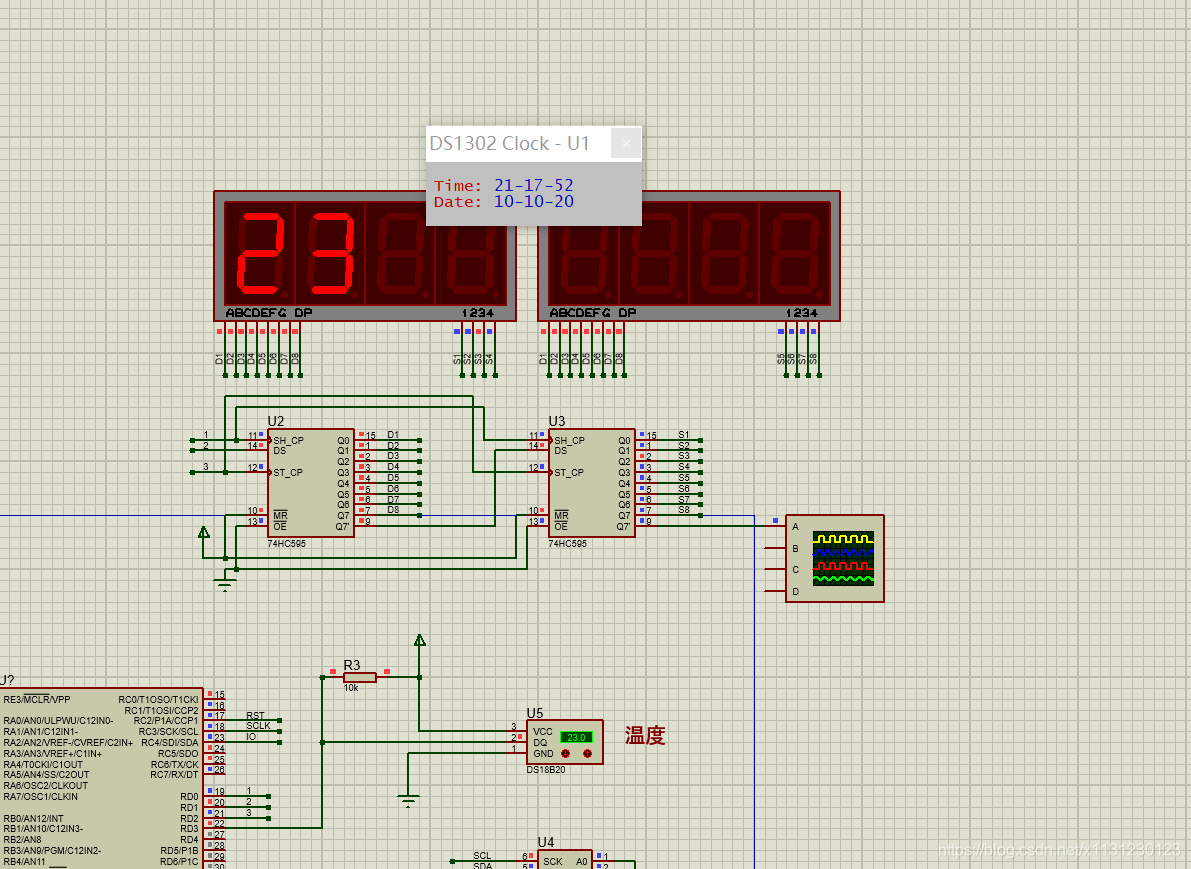Click the U2 reference label
The image size is (1191, 869).
[276, 422]
